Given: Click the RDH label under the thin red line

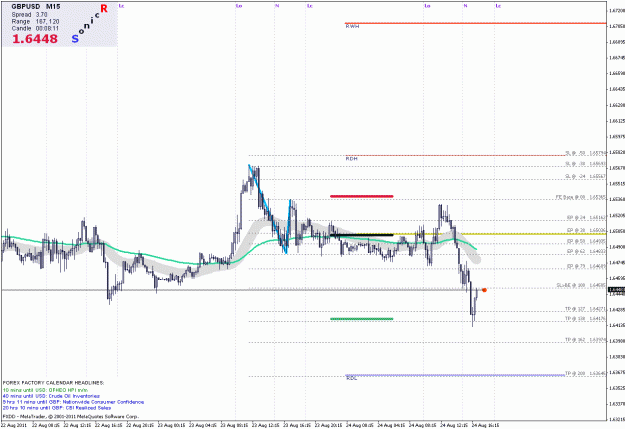Looking at the screenshot, I should pos(351,159).
